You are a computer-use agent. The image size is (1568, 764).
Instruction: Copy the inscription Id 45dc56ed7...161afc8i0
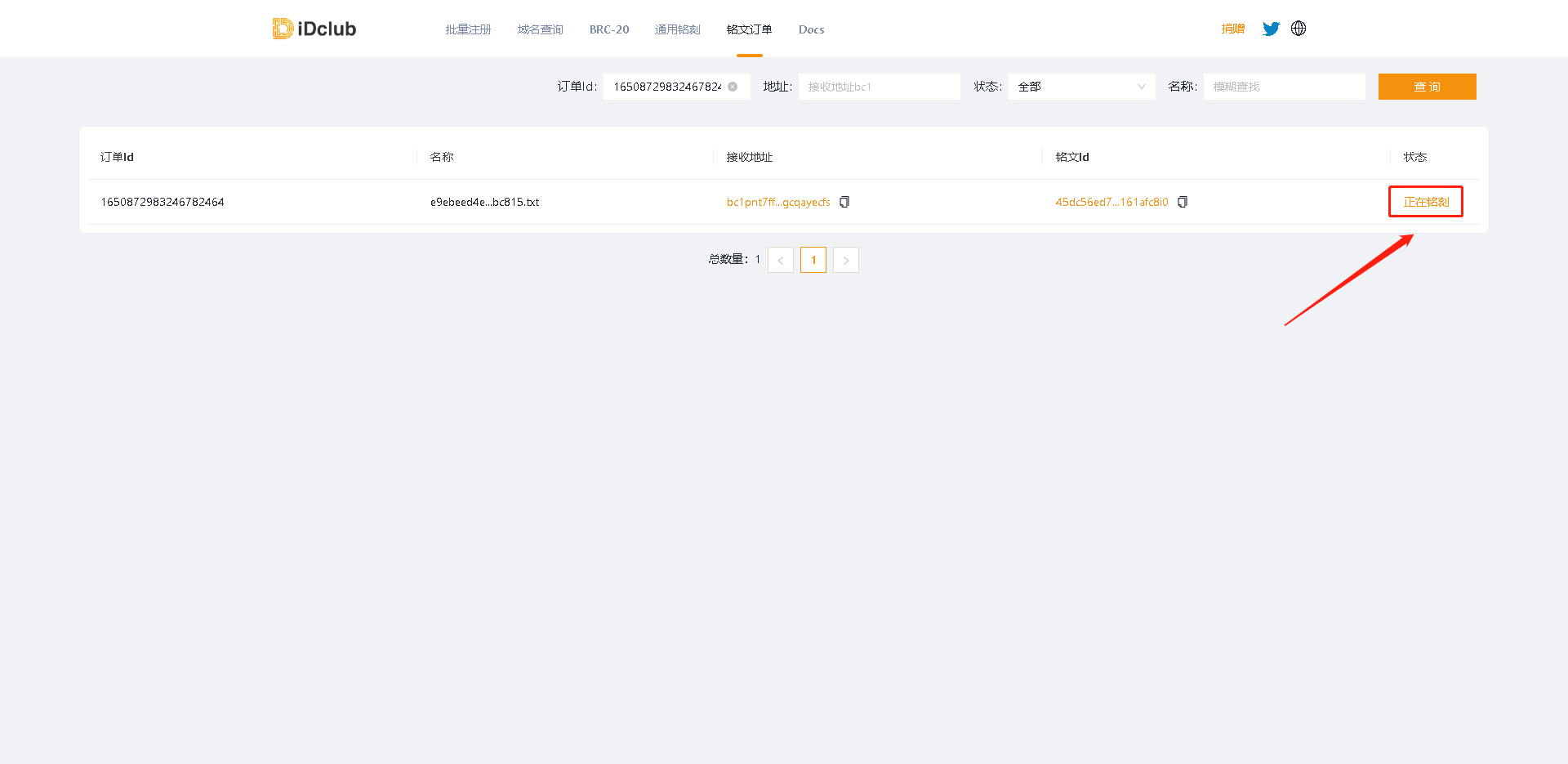[x=1183, y=202]
